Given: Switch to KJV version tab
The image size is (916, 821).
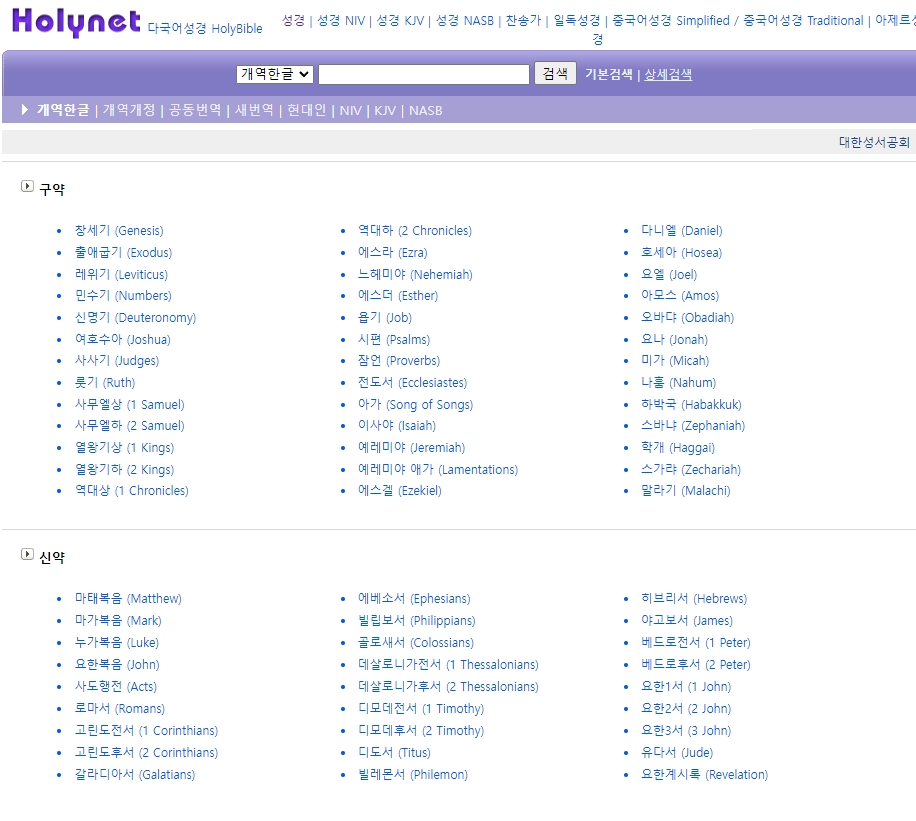Looking at the screenshot, I should [385, 110].
